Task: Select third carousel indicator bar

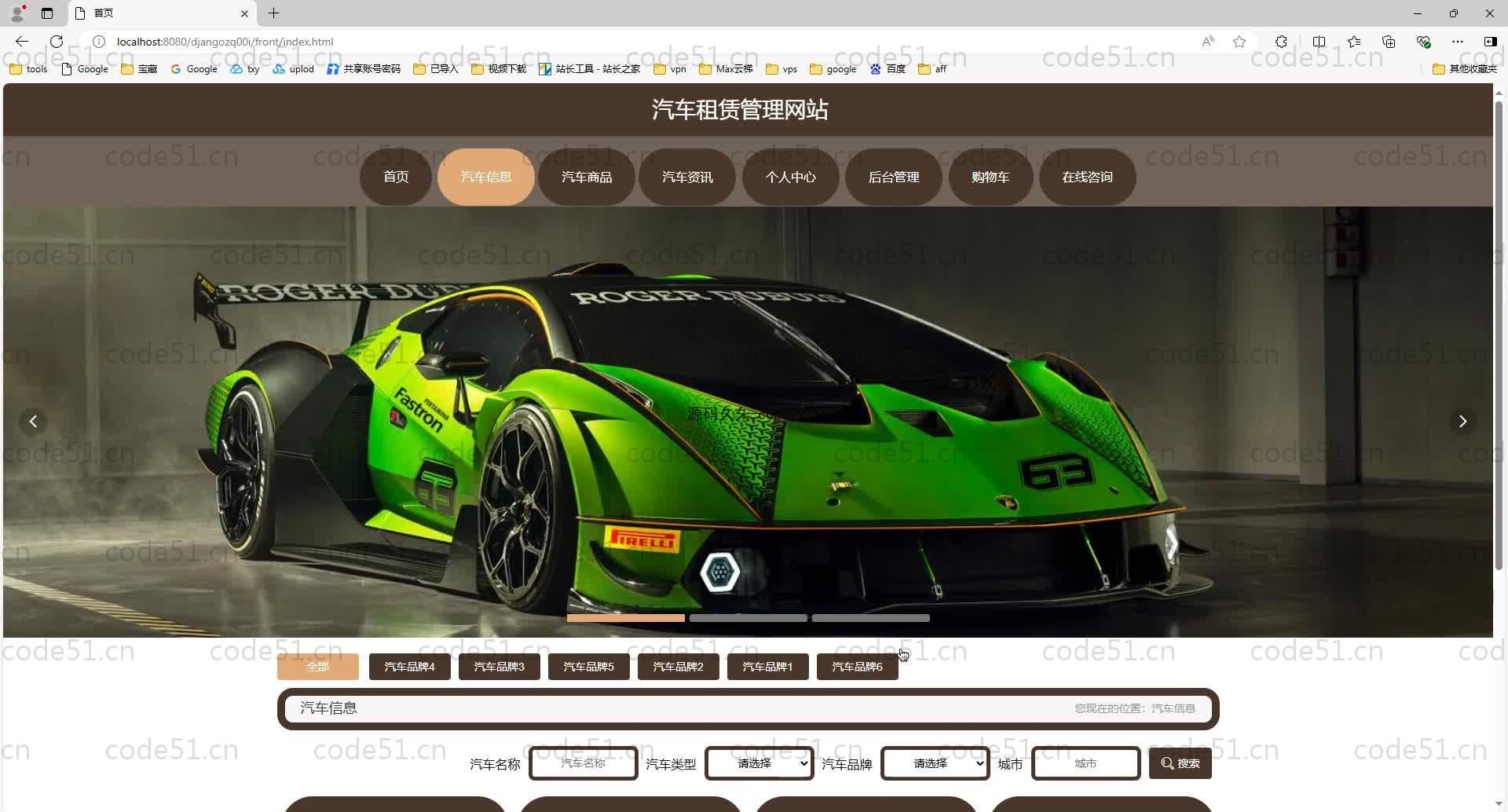Action: click(871, 618)
